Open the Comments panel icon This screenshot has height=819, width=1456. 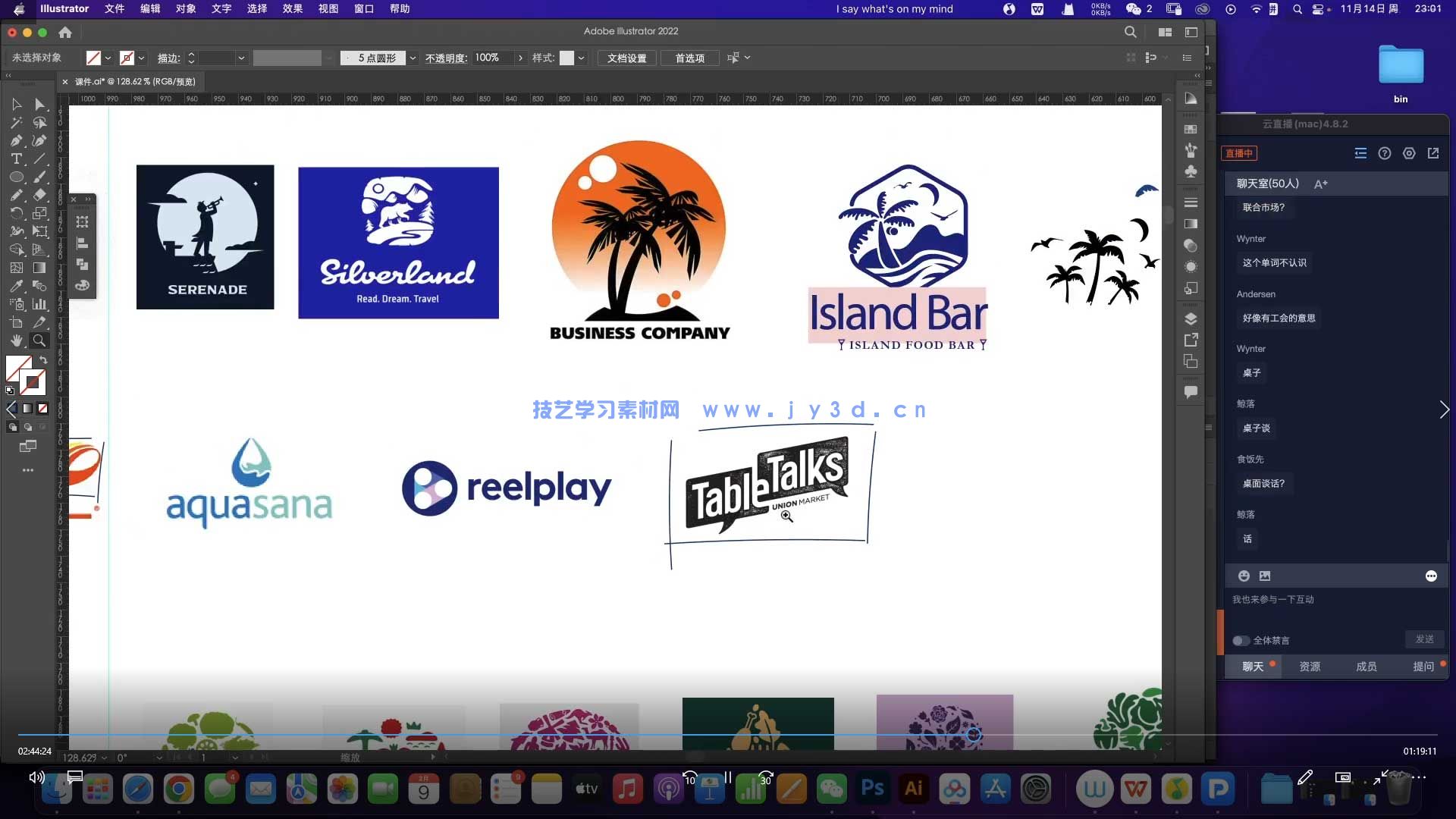(x=1191, y=391)
